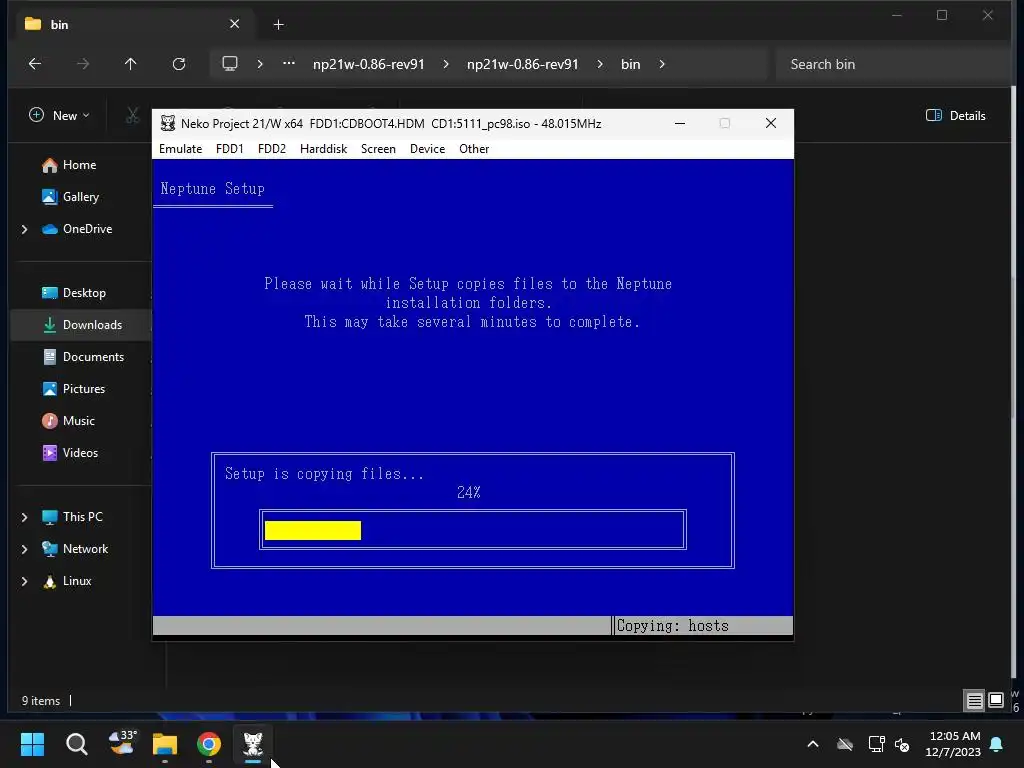Viewport: 1024px width, 768px height.
Task: Switch to large thumbnails view icon
Action: click(996, 701)
